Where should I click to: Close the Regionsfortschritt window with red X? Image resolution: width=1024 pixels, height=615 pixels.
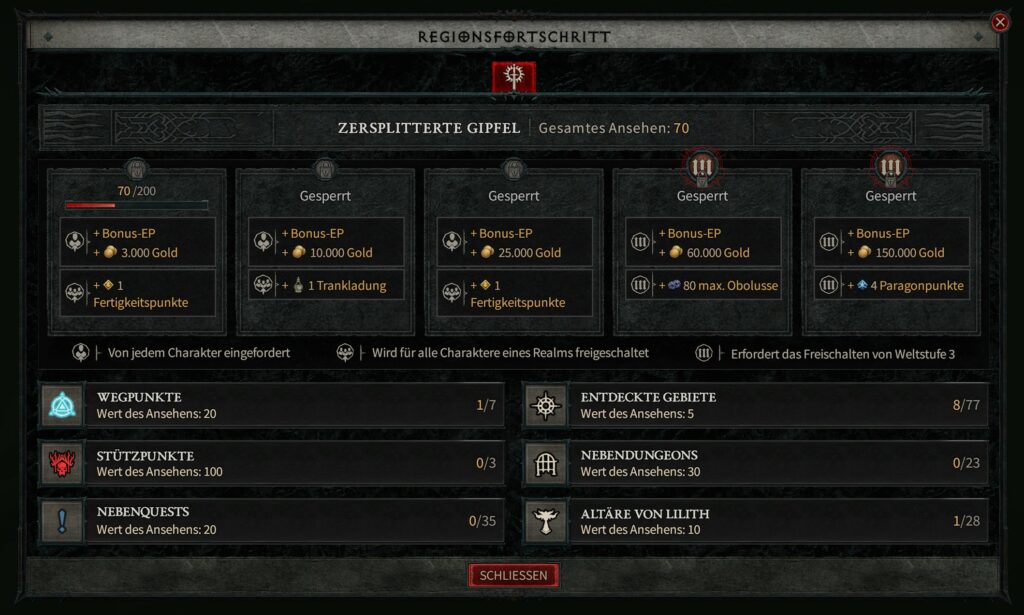coord(1000,22)
